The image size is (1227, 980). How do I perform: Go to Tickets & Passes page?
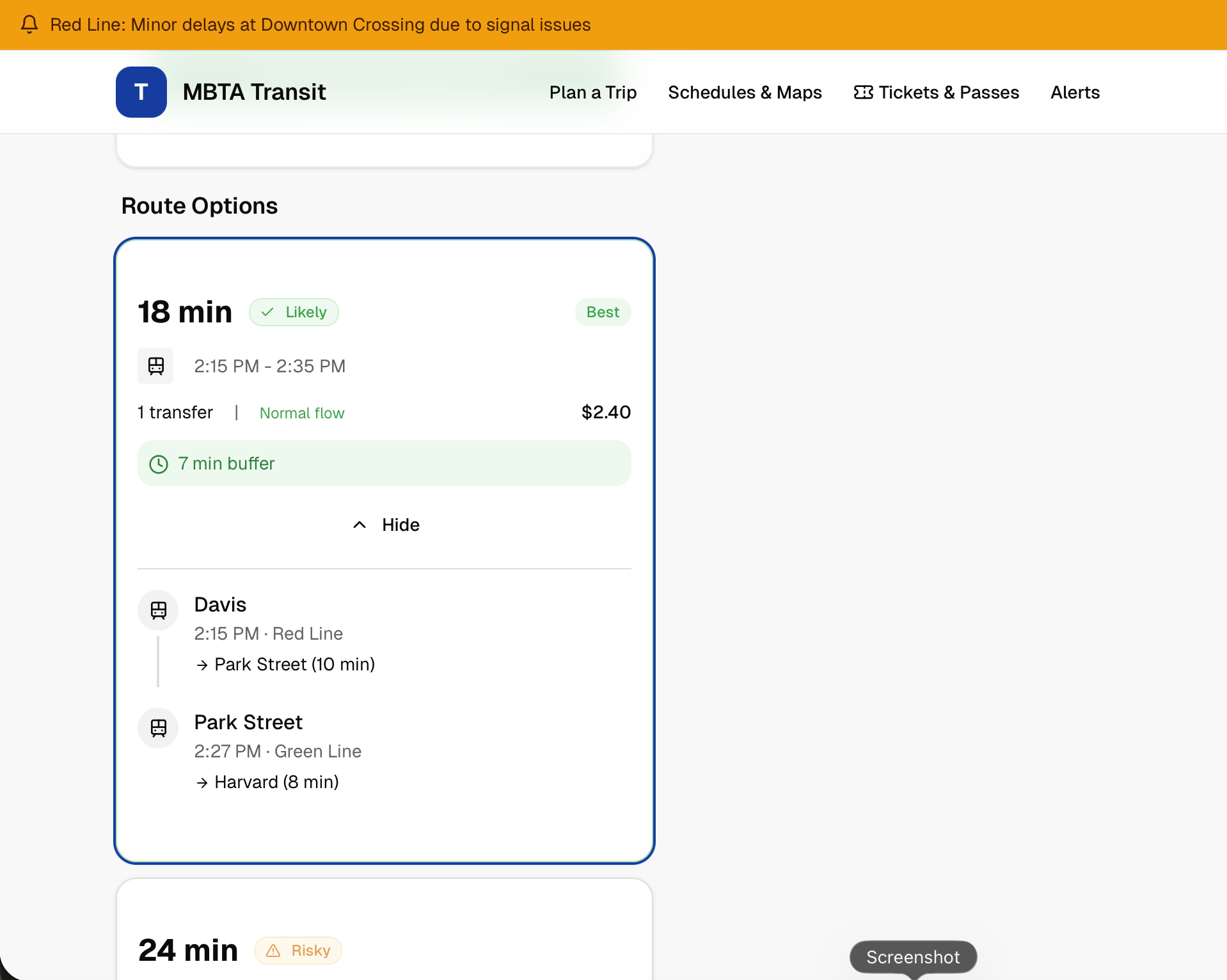[x=936, y=92]
